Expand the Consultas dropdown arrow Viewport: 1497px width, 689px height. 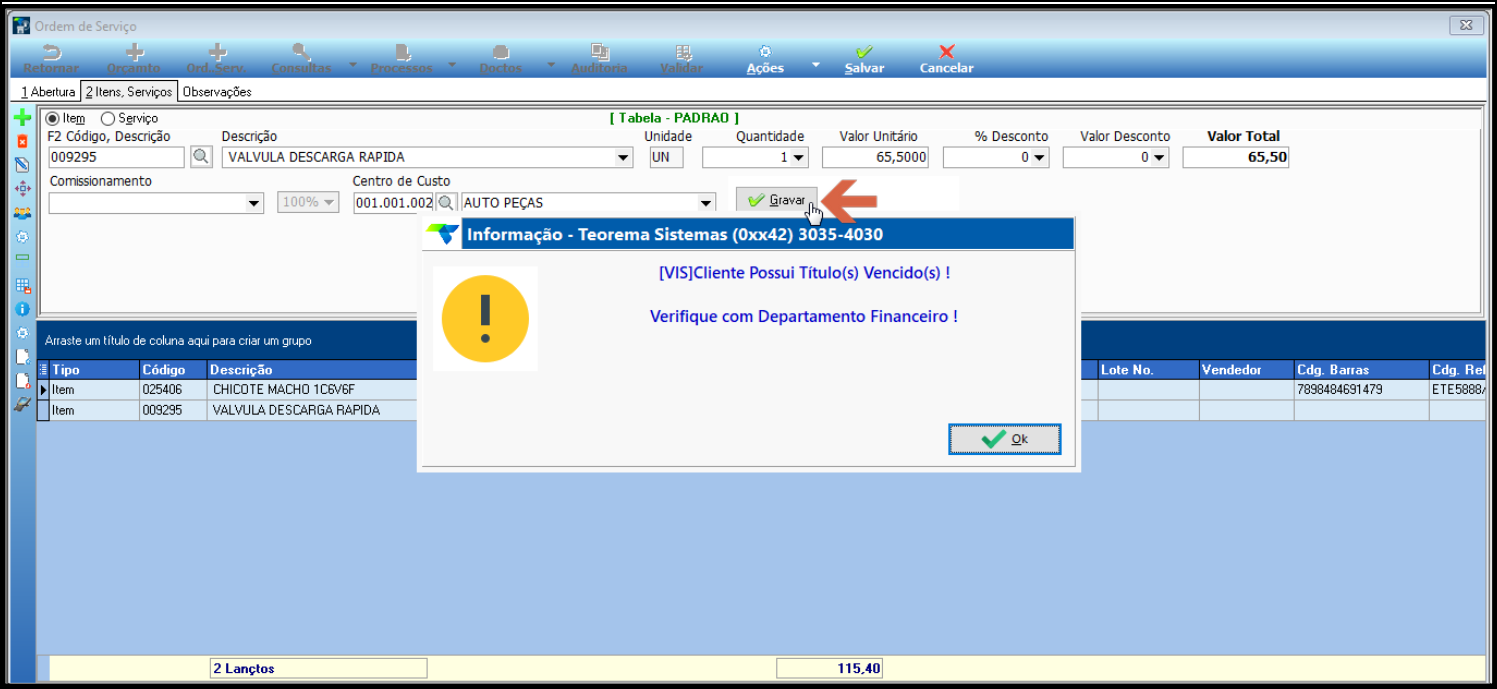coord(352,65)
